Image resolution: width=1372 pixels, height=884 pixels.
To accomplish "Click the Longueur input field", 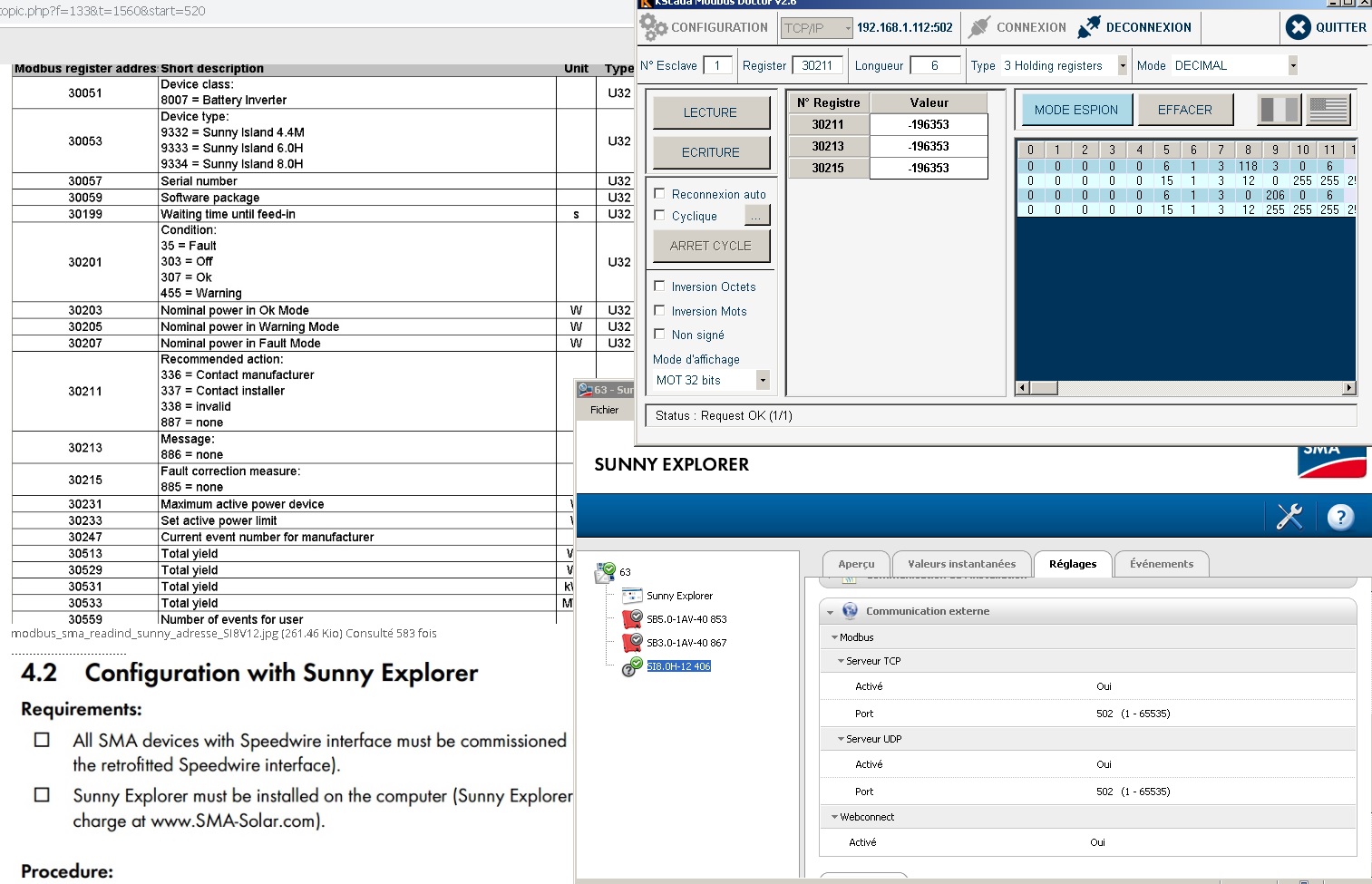I will coord(935,65).
